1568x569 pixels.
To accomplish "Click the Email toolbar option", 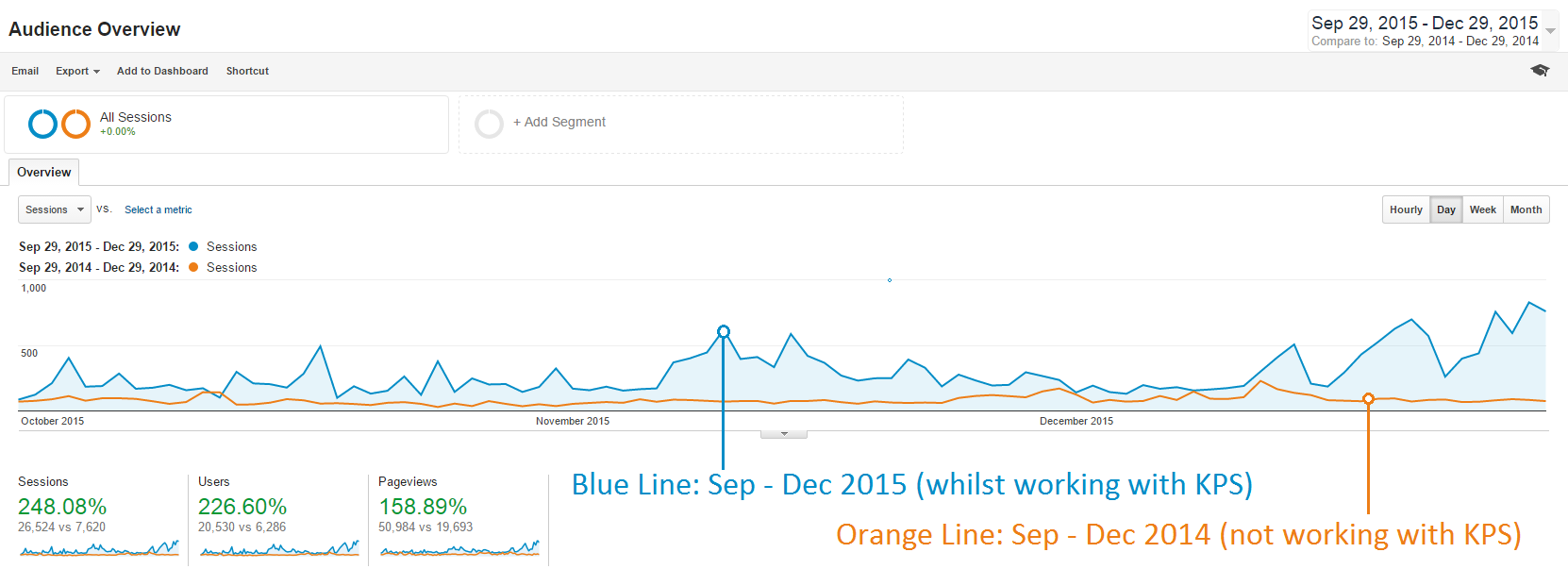I will click(x=25, y=71).
